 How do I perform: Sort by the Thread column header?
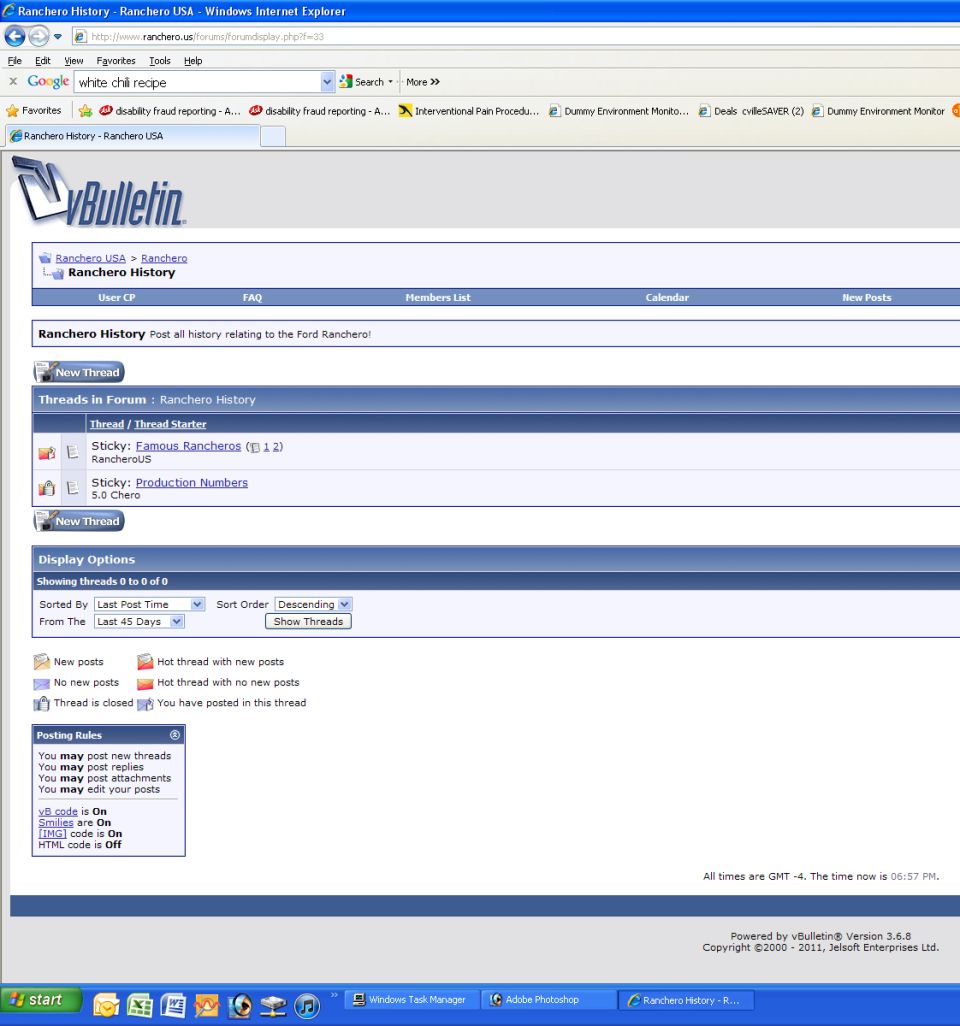point(107,424)
